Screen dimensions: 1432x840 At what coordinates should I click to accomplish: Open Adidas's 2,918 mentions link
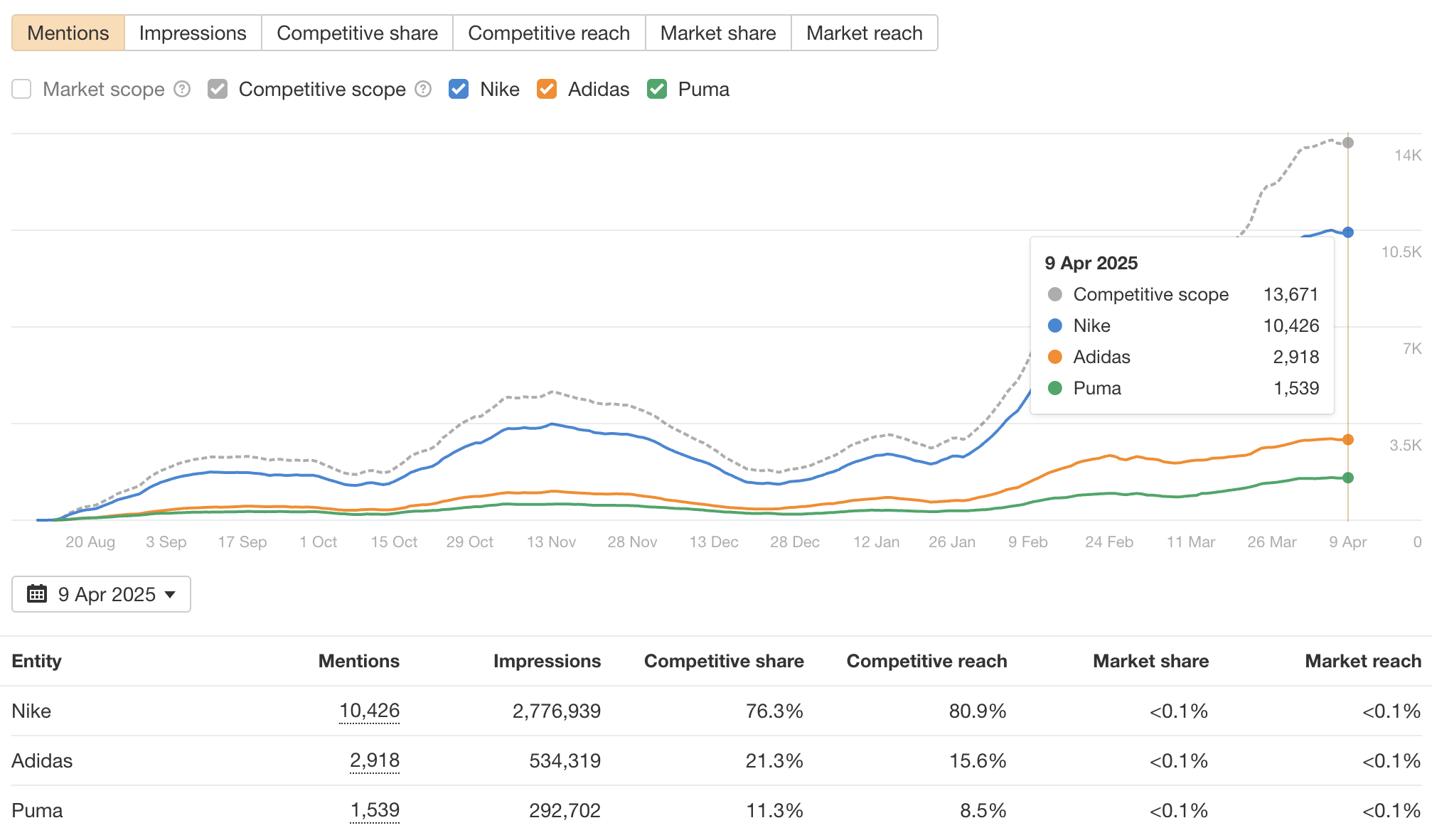[x=375, y=760]
